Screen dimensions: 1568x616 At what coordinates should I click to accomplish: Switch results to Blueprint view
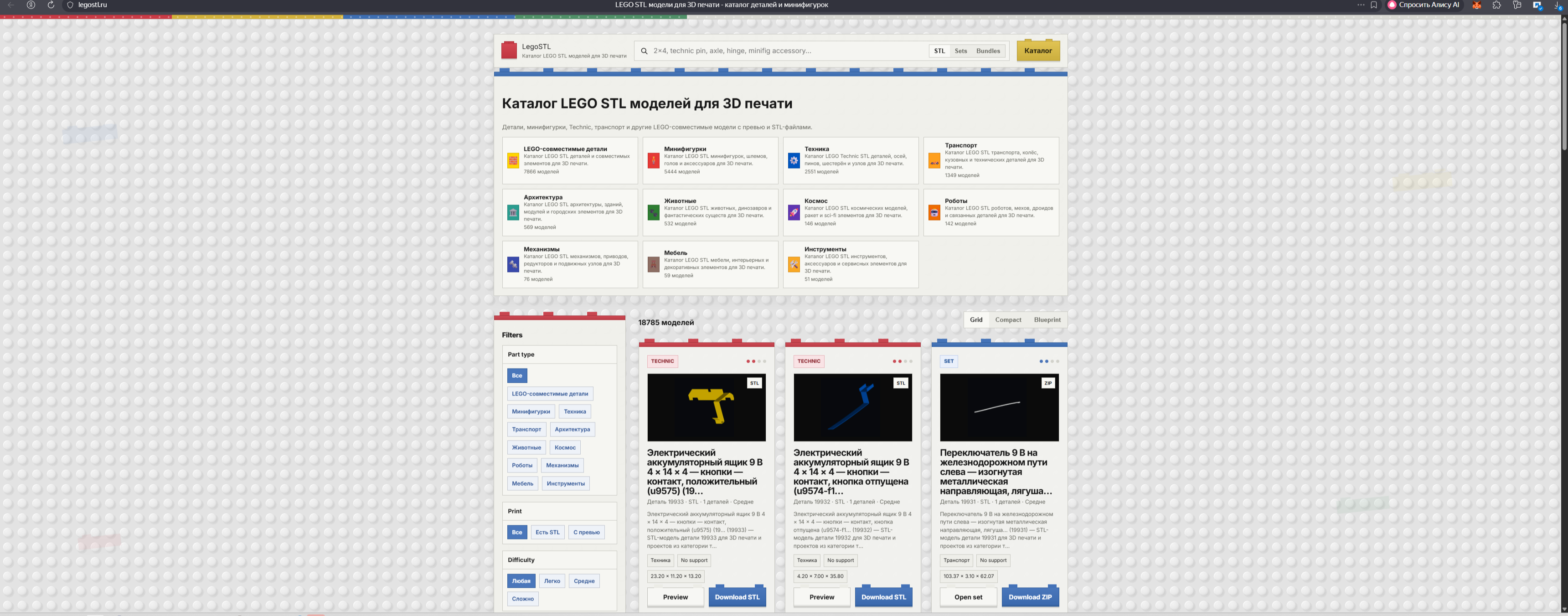click(x=1047, y=319)
